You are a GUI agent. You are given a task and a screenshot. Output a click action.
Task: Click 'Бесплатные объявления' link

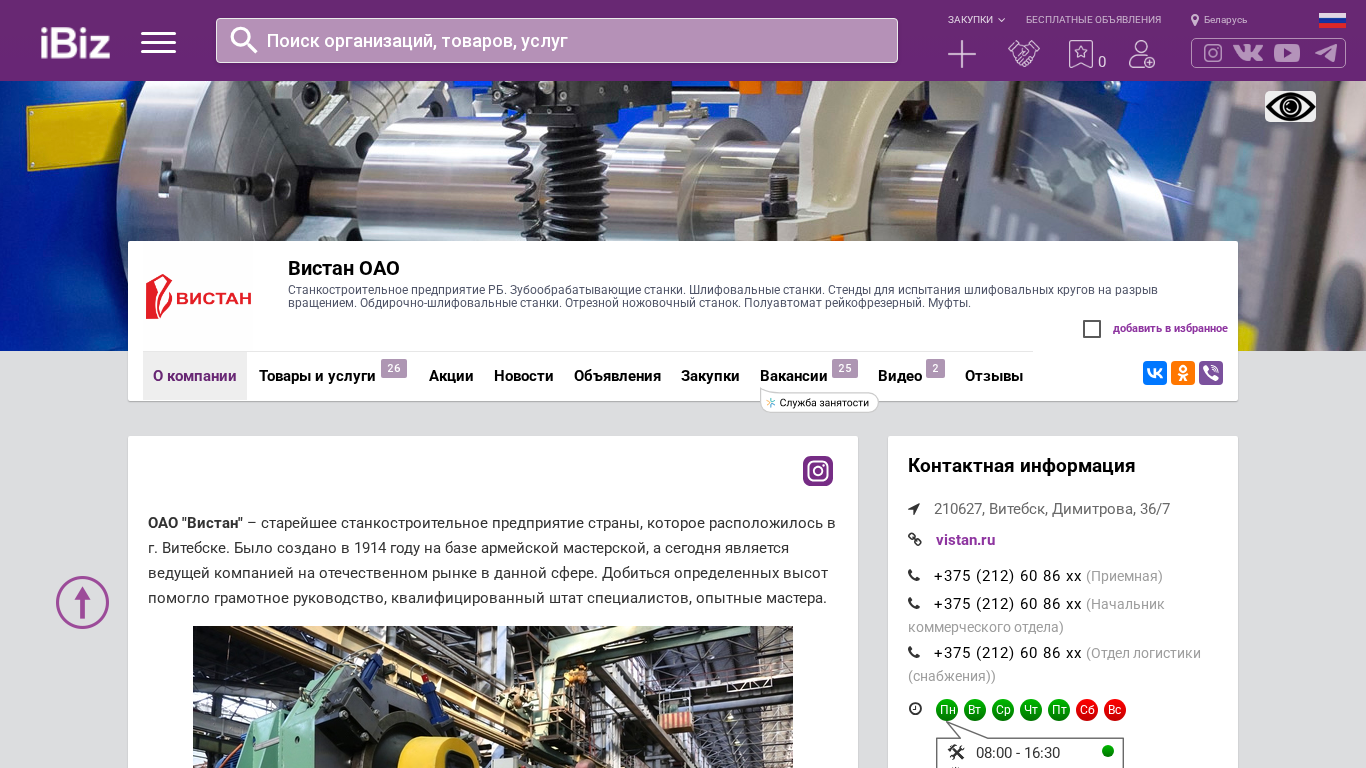click(1093, 20)
